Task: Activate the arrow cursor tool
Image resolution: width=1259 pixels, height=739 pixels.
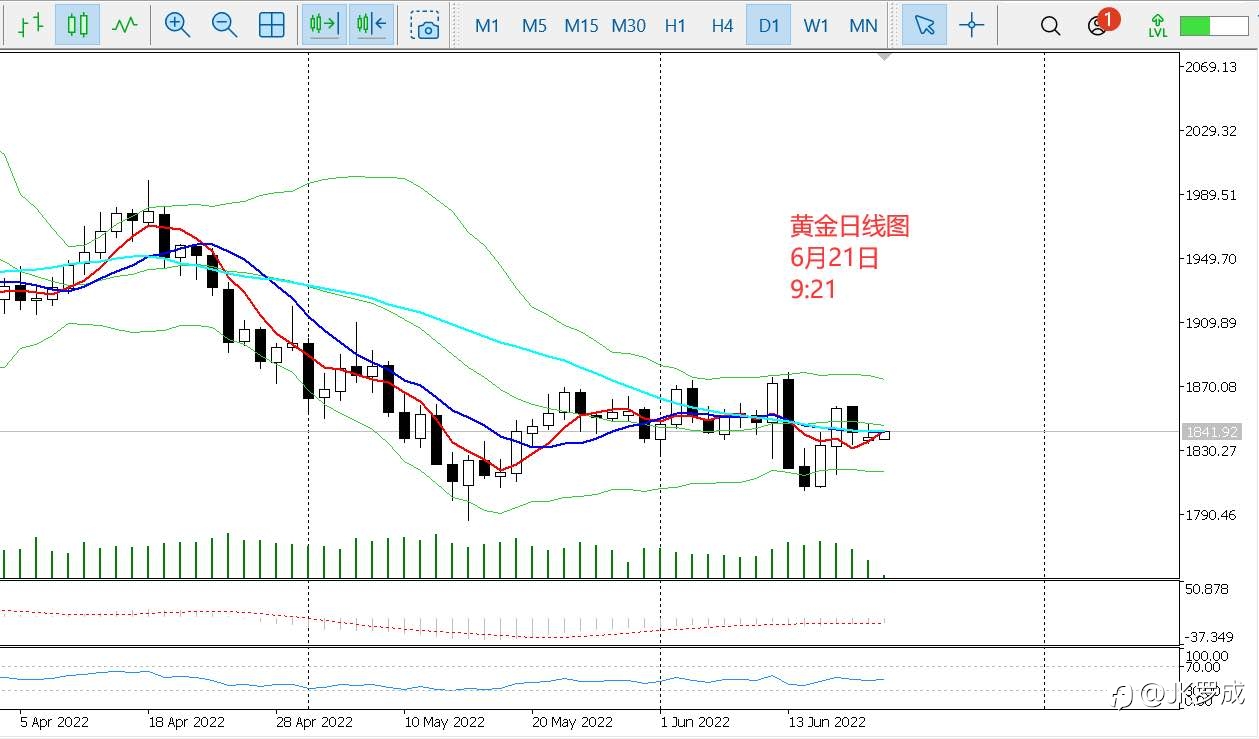Action: (x=924, y=25)
